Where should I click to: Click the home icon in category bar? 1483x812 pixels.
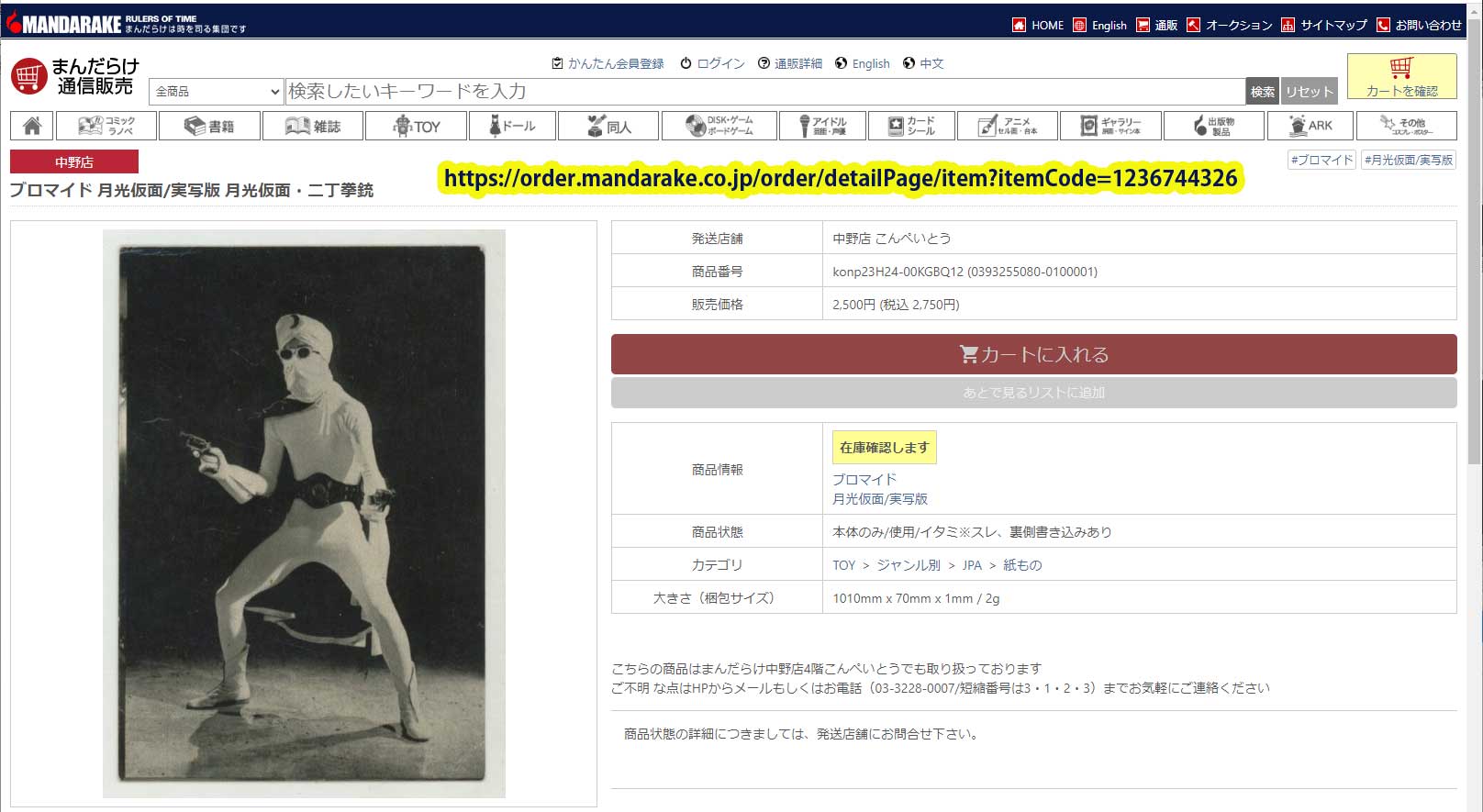[x=31, y=126]
